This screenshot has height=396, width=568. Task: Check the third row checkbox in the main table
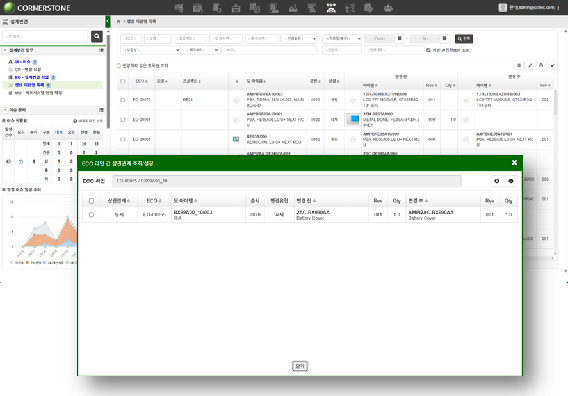click(x=122, y=139)
